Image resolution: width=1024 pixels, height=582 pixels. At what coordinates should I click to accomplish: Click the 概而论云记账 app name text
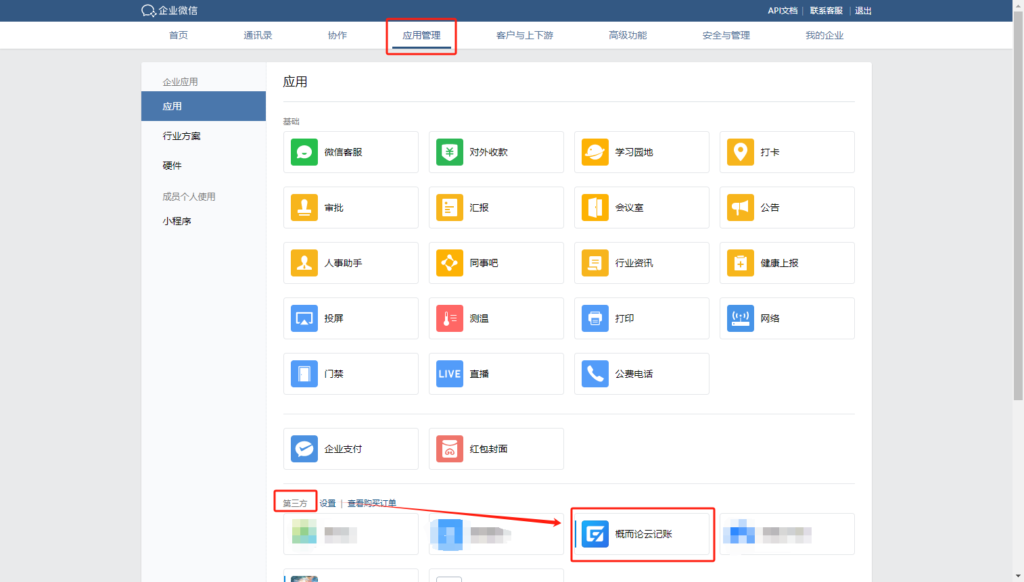point(643,534)
